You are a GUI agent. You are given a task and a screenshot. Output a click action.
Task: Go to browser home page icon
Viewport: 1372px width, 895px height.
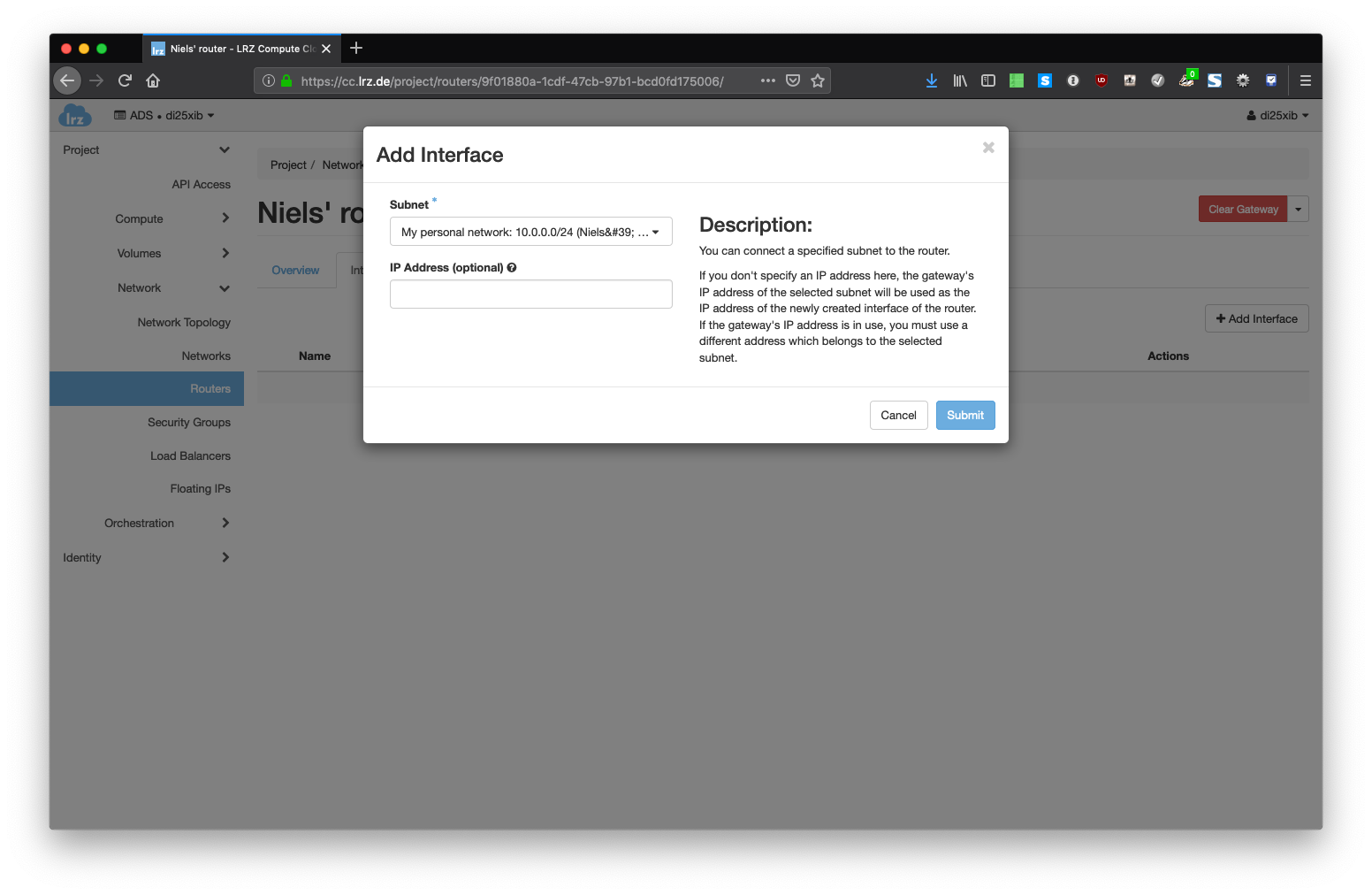153,80
